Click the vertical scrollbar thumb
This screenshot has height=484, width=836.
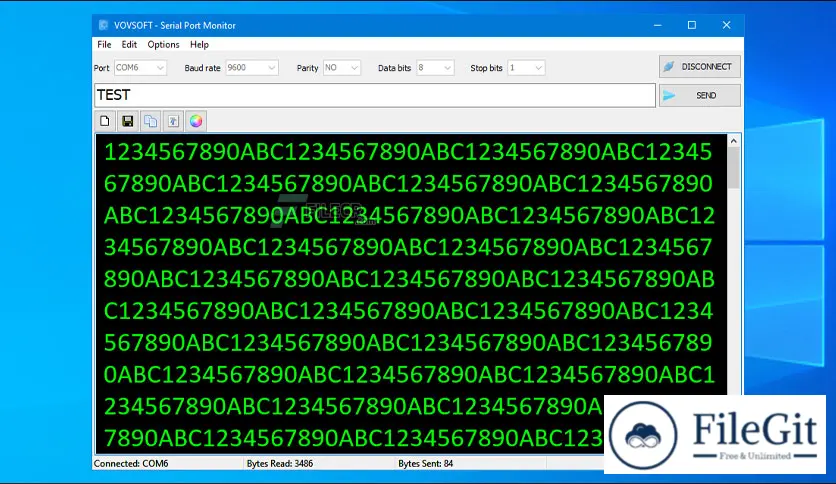click(734, 168)
